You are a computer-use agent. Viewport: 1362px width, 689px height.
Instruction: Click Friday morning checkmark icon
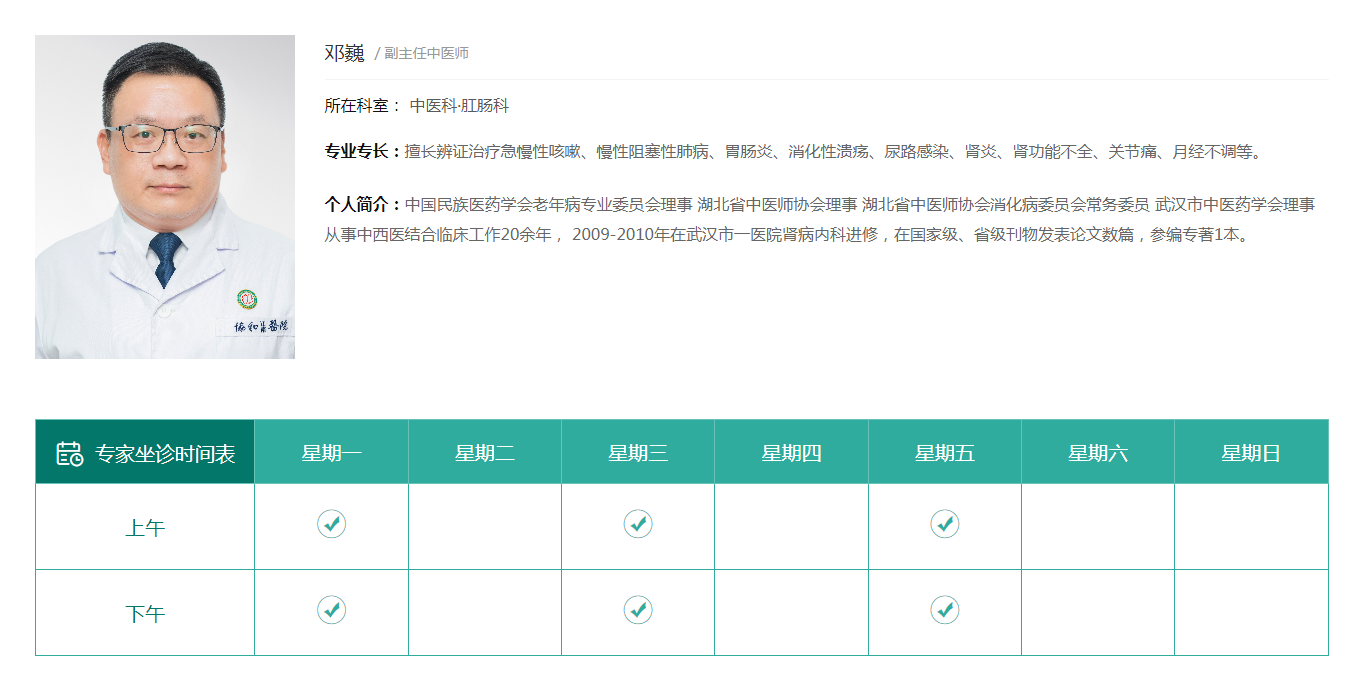(944, 523)
